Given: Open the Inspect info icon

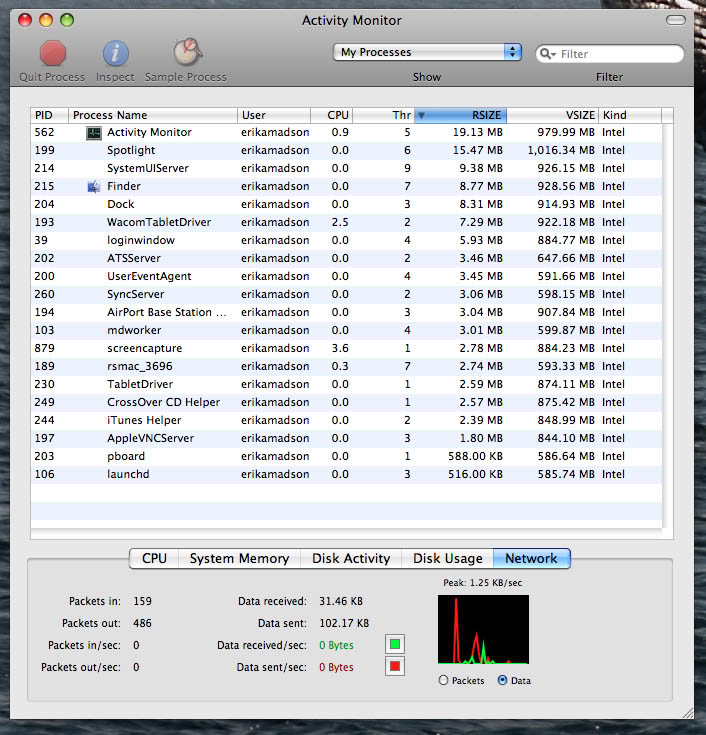Looking at the screenshot, I should point(115,53).
